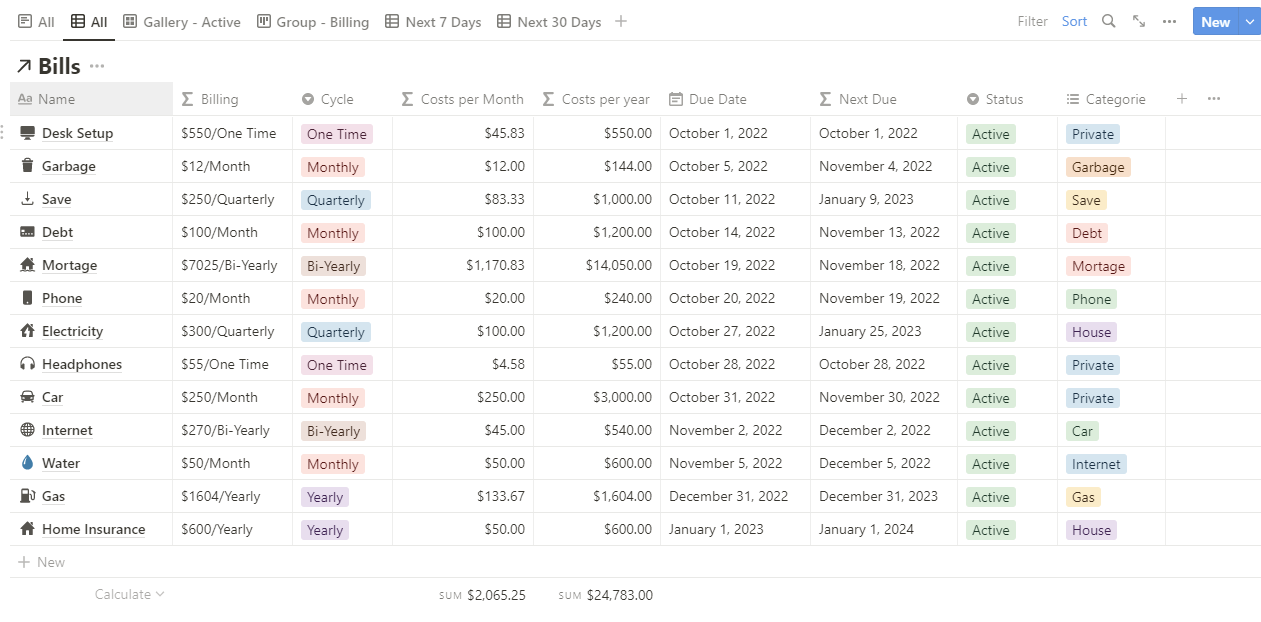Open the view options ellipsis menu
This screenshot has width=1261, height=622.
(x=1169, y=21)
